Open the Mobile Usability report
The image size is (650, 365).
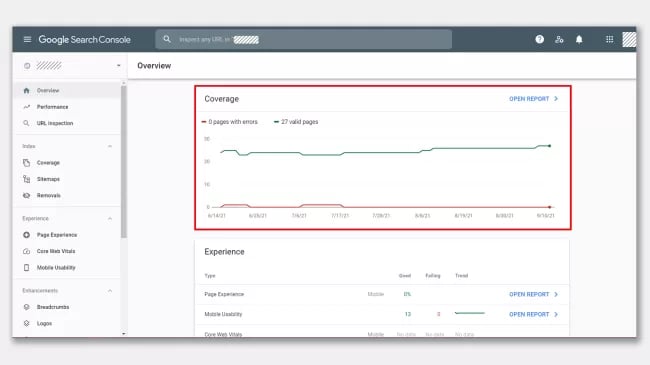[x=534, y=314]
